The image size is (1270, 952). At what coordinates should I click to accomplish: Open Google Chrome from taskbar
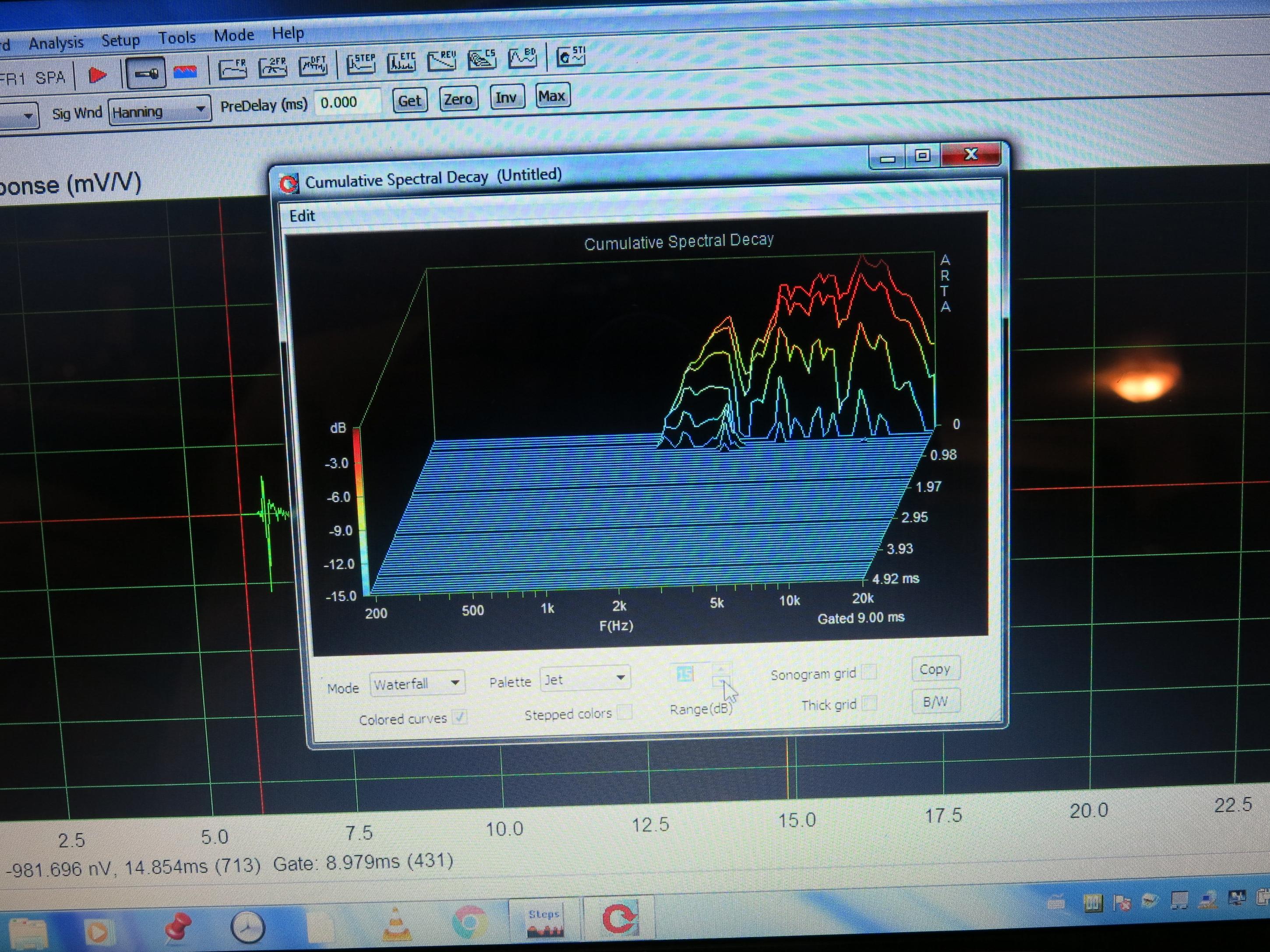click(469, 922)
